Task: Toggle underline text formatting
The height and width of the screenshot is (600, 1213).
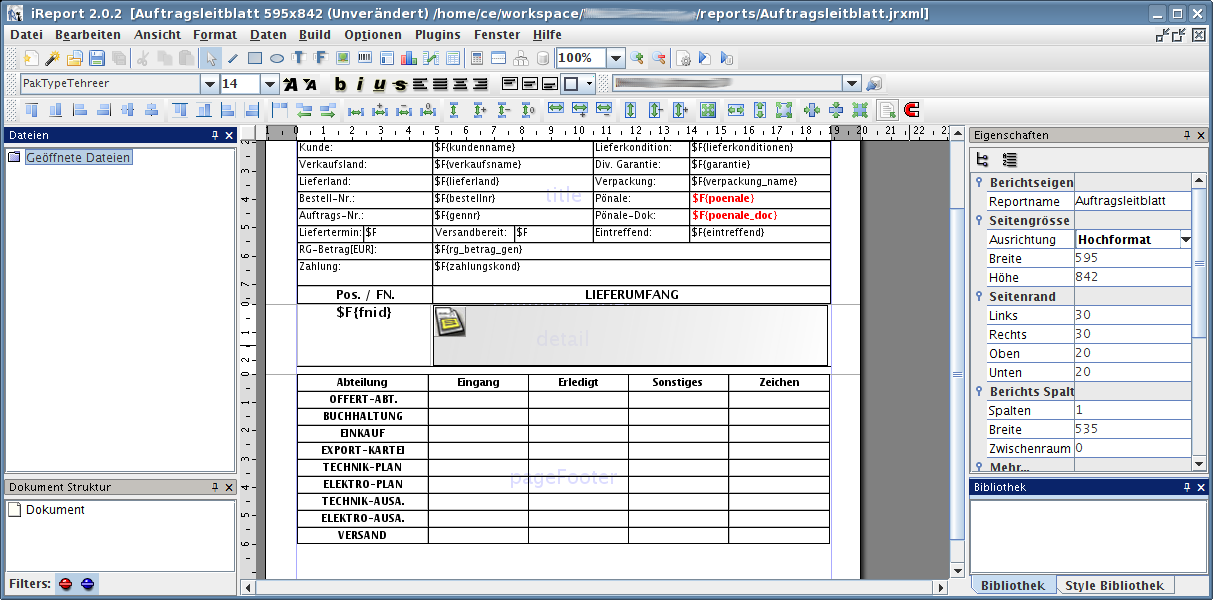Action: (380, 84)
